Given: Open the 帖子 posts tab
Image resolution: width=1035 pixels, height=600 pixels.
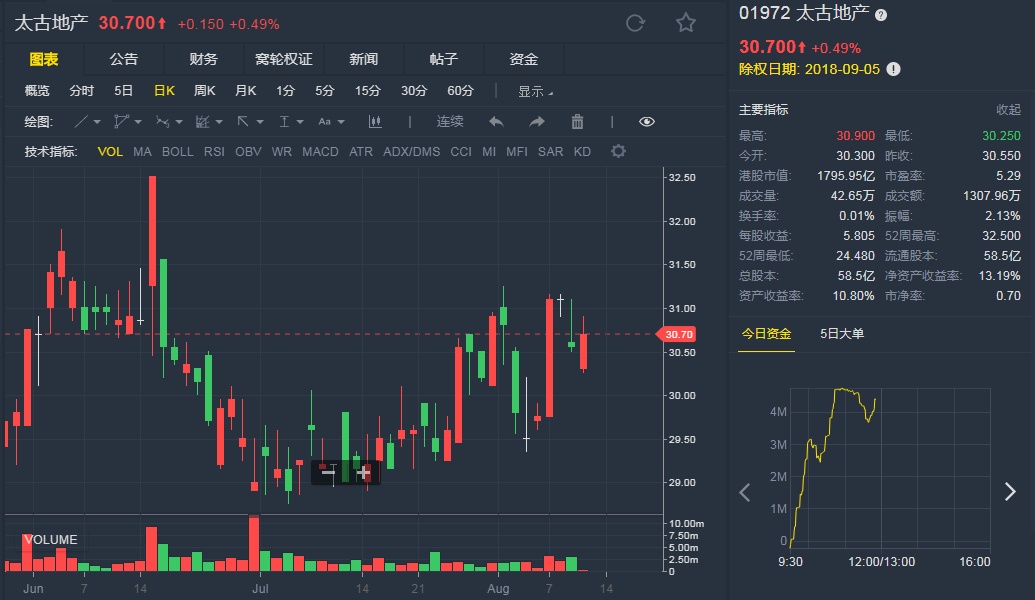Looking at the screenshot, I should tap(444, 59).
